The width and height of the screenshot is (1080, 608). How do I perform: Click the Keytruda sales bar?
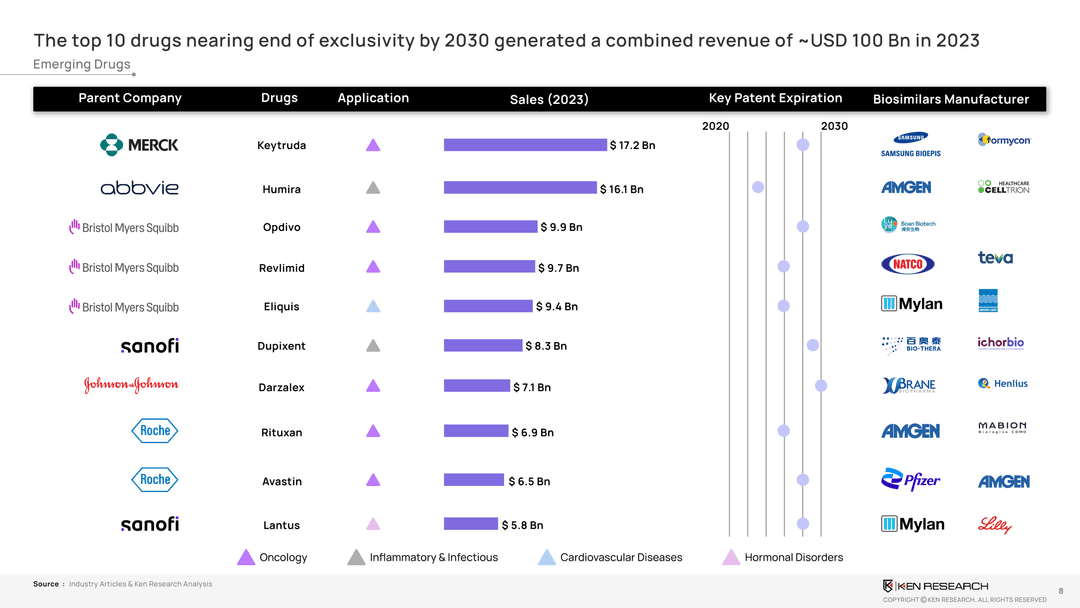tap(525, 145)
